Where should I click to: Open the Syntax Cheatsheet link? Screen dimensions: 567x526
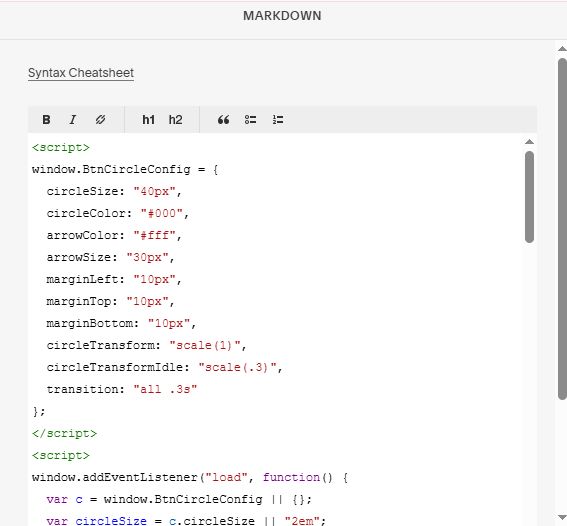(x=81, y=73)
